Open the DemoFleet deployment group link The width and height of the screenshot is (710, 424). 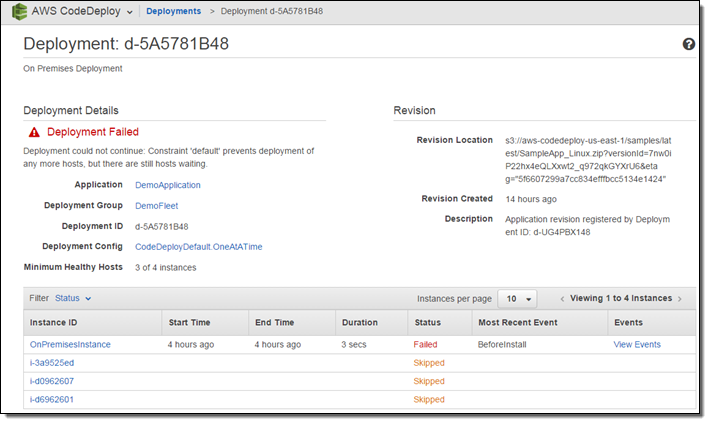[x=155, y=205]
